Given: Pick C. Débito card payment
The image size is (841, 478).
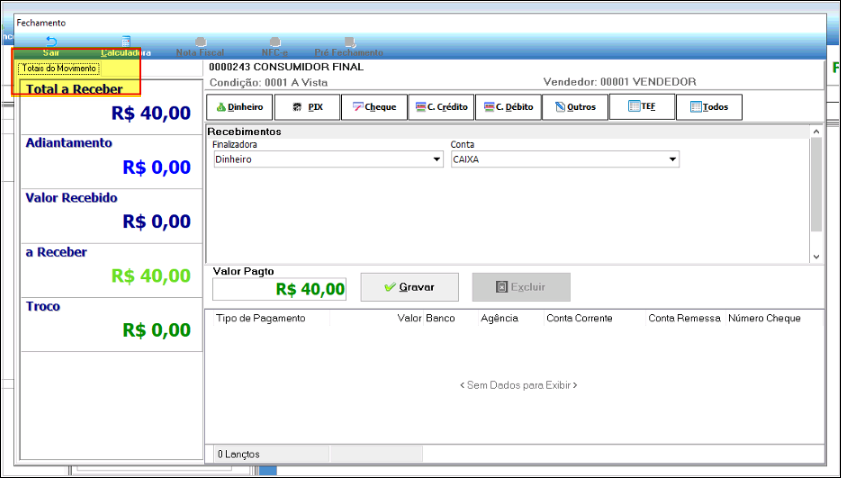Looking at the screenshot, I should click(507, 107).
